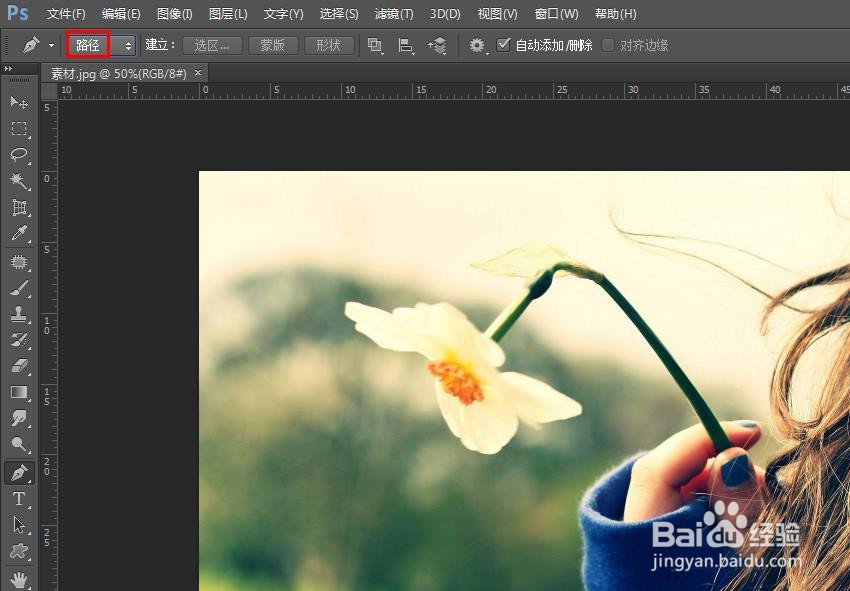
Task: Open the 帮助(H) menu
Action: [x=615, y=14]
